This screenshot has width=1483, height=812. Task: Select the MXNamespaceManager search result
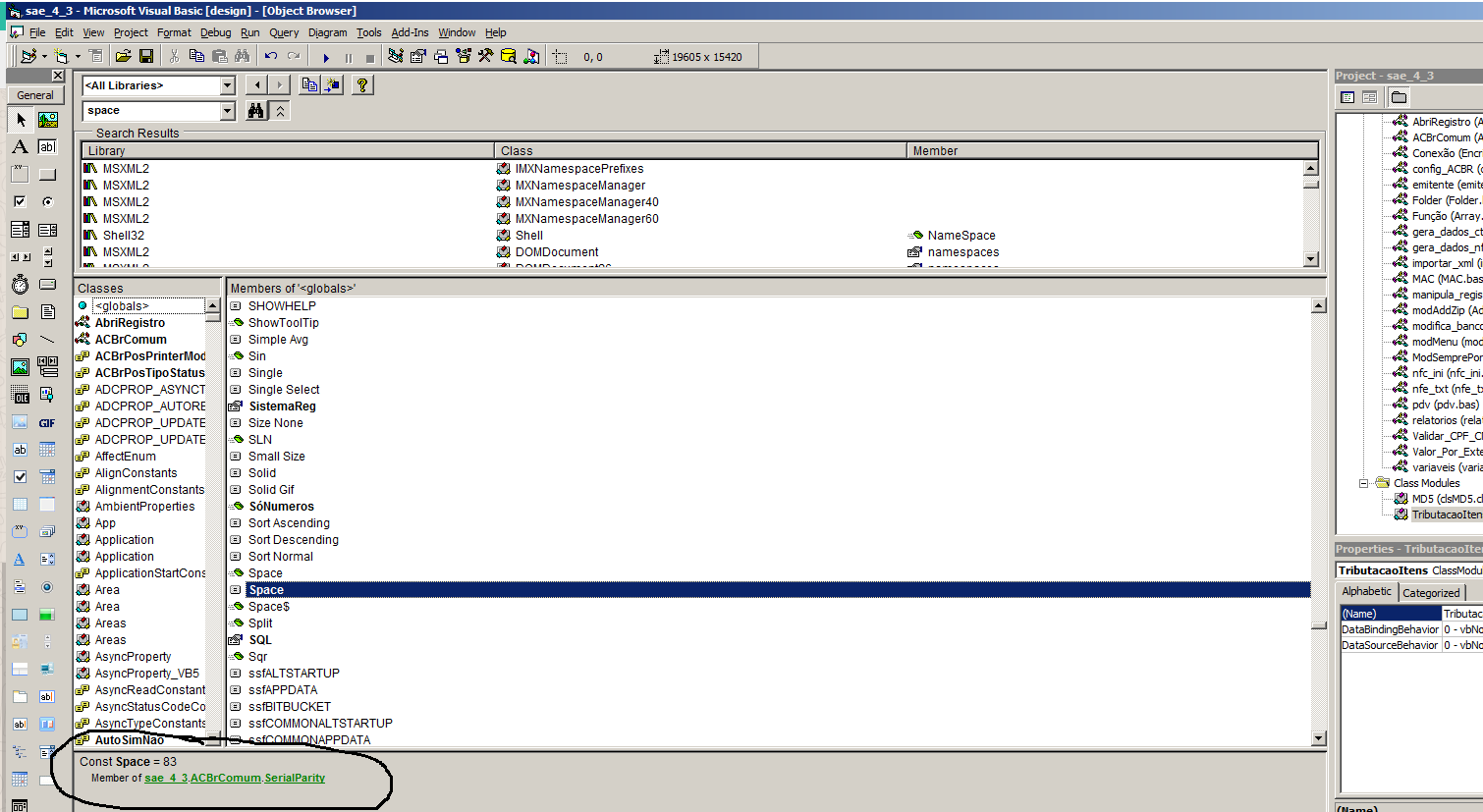coord(579,186)
